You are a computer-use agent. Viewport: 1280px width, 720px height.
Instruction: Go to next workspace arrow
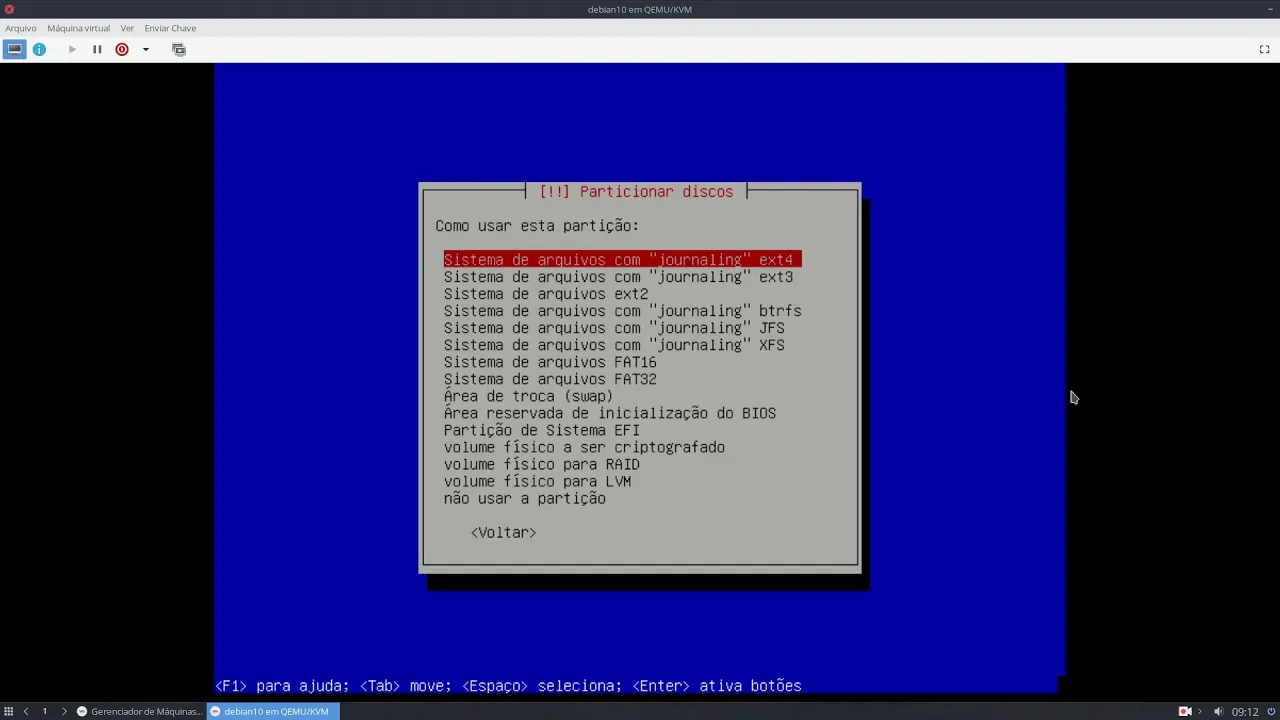pos(64,711)
